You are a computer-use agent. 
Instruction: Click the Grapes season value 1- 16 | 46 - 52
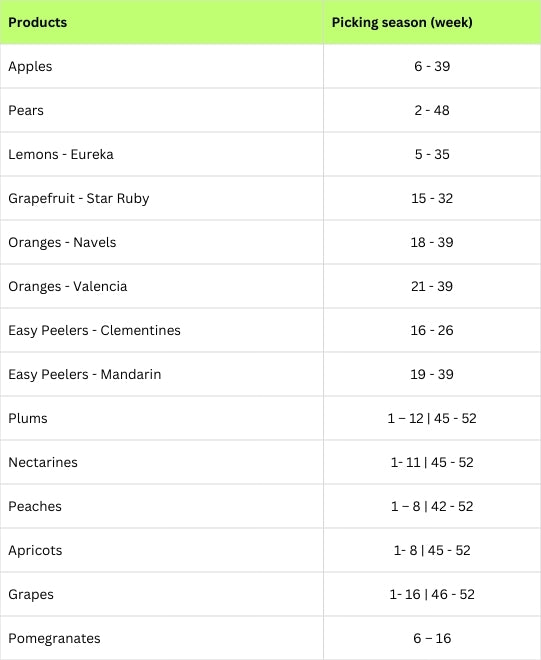click(432, 594)
